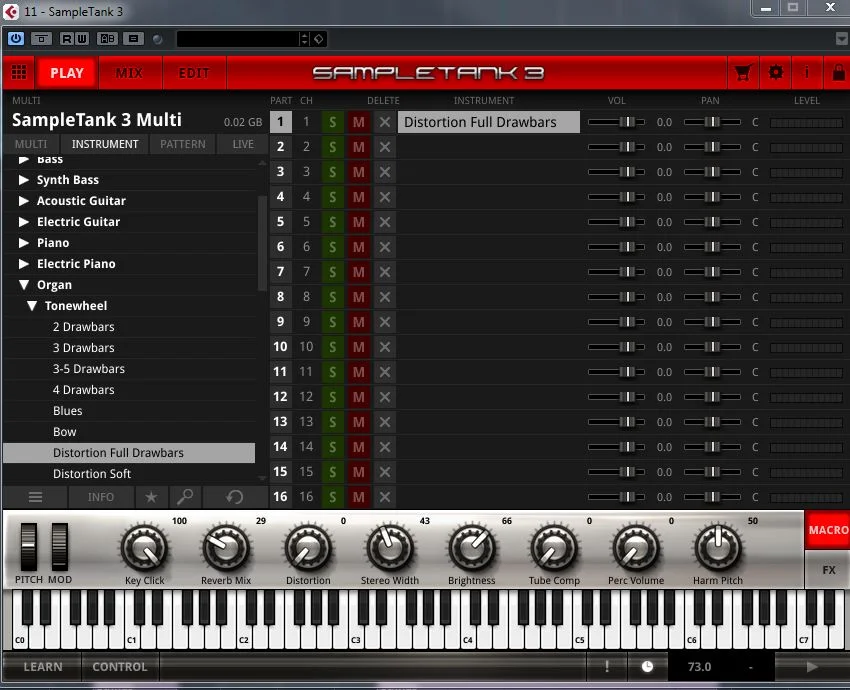Select the Distortion Soft instrument

coord(129,474)
